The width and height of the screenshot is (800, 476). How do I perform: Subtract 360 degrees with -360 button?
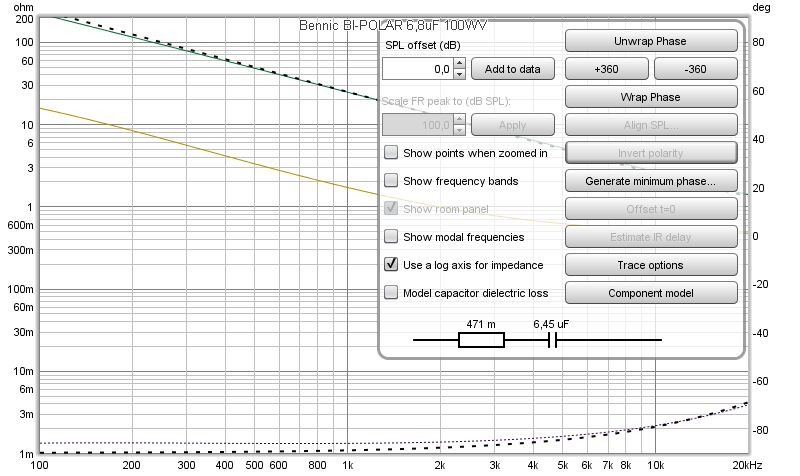[695, 69]
